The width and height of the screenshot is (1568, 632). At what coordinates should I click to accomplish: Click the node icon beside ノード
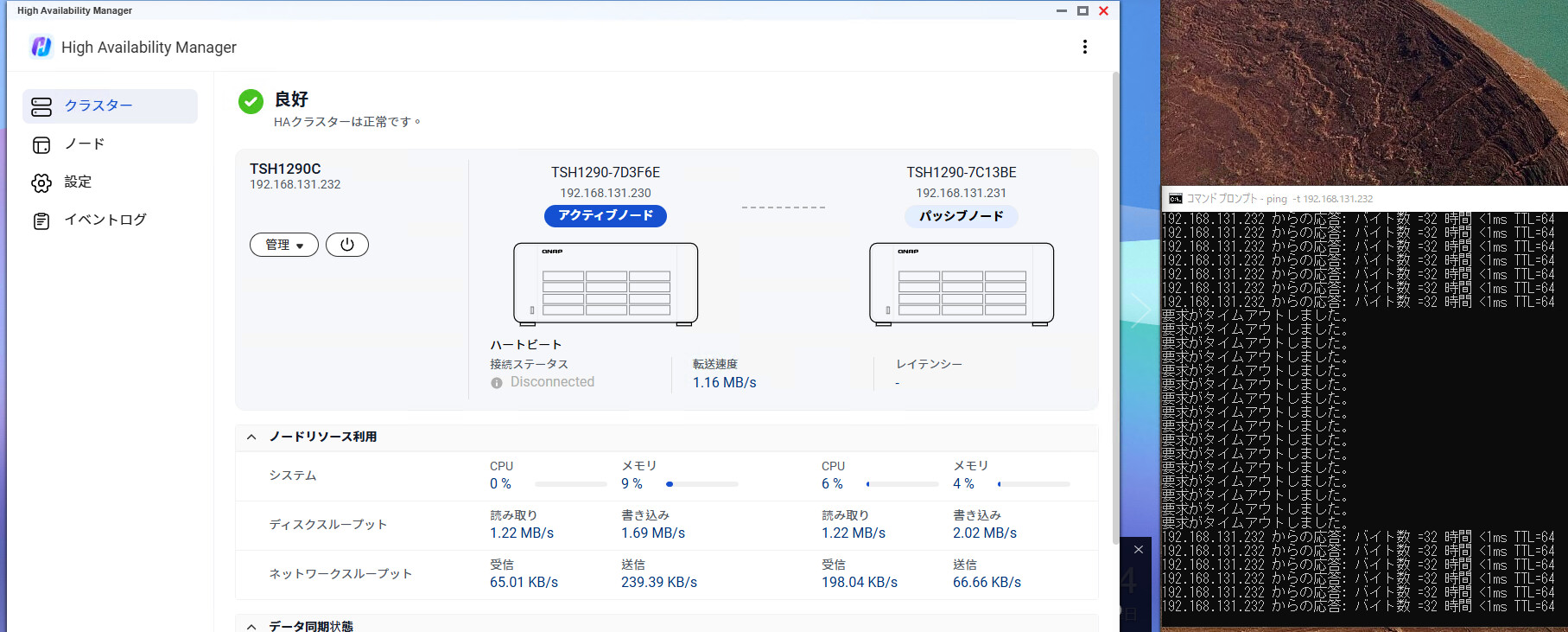[x=41, y=145]
